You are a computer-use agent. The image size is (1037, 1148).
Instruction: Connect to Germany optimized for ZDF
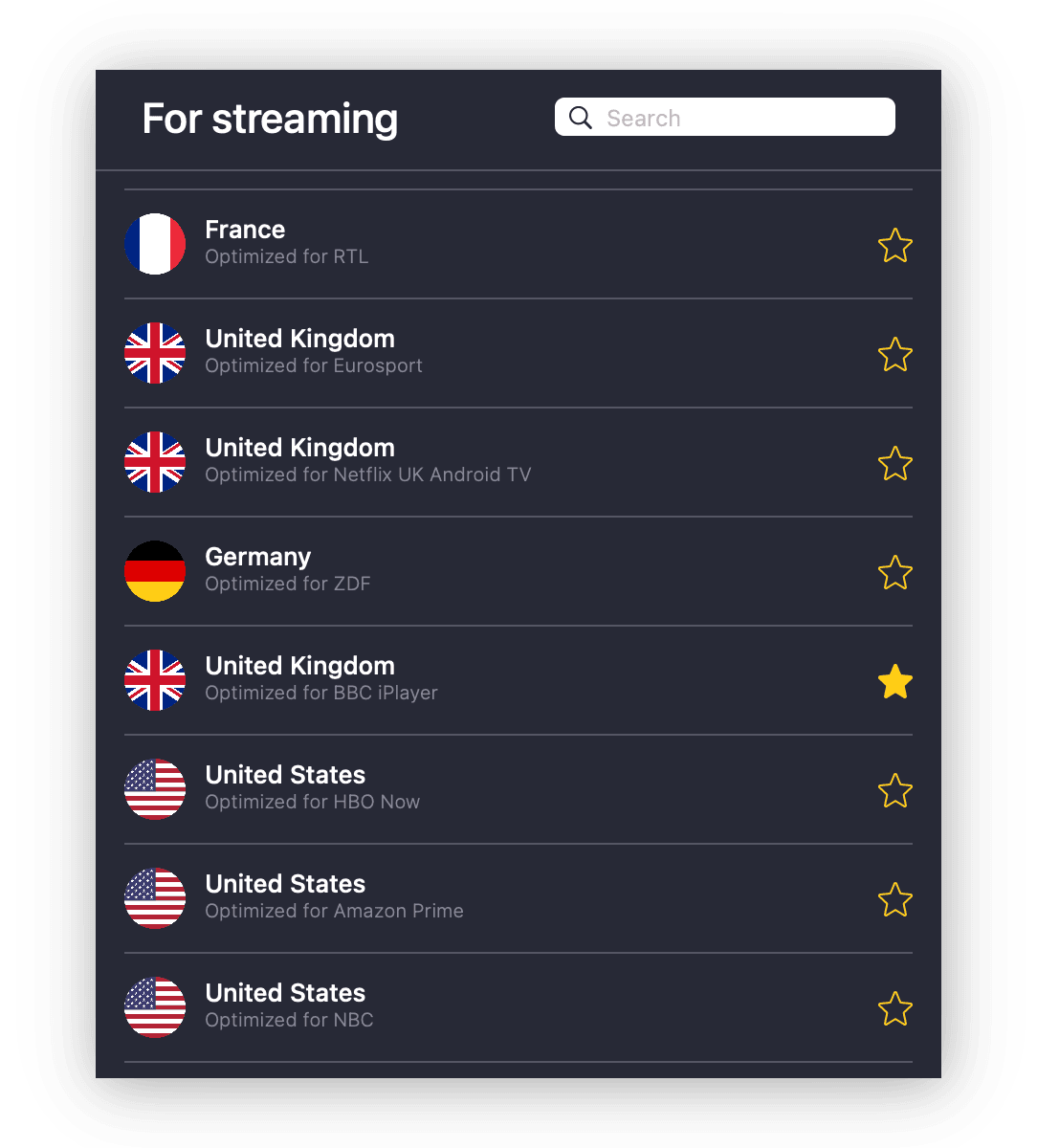click(x=518, y=571)
